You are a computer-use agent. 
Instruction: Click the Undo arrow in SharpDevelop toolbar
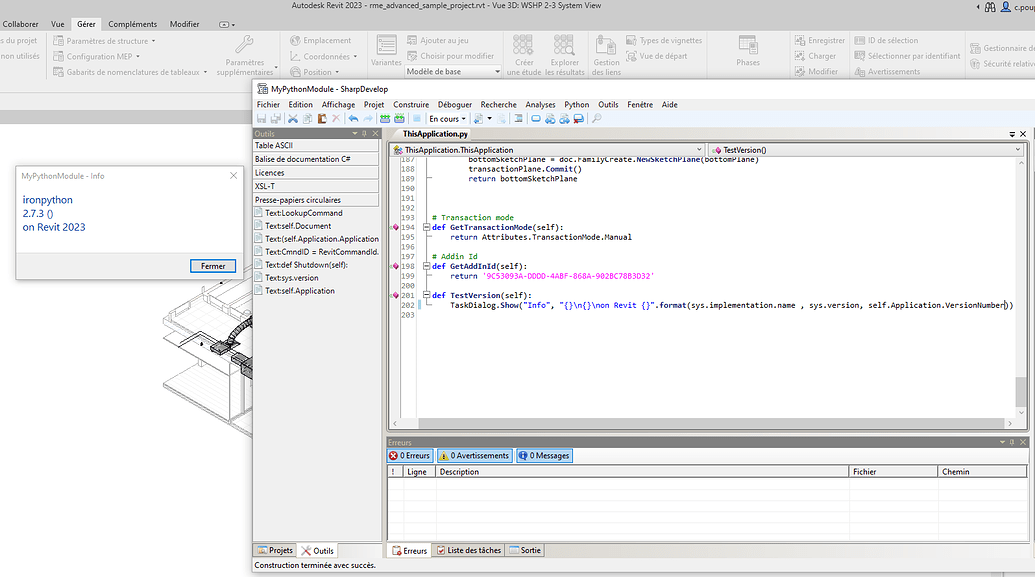(355, 118)
